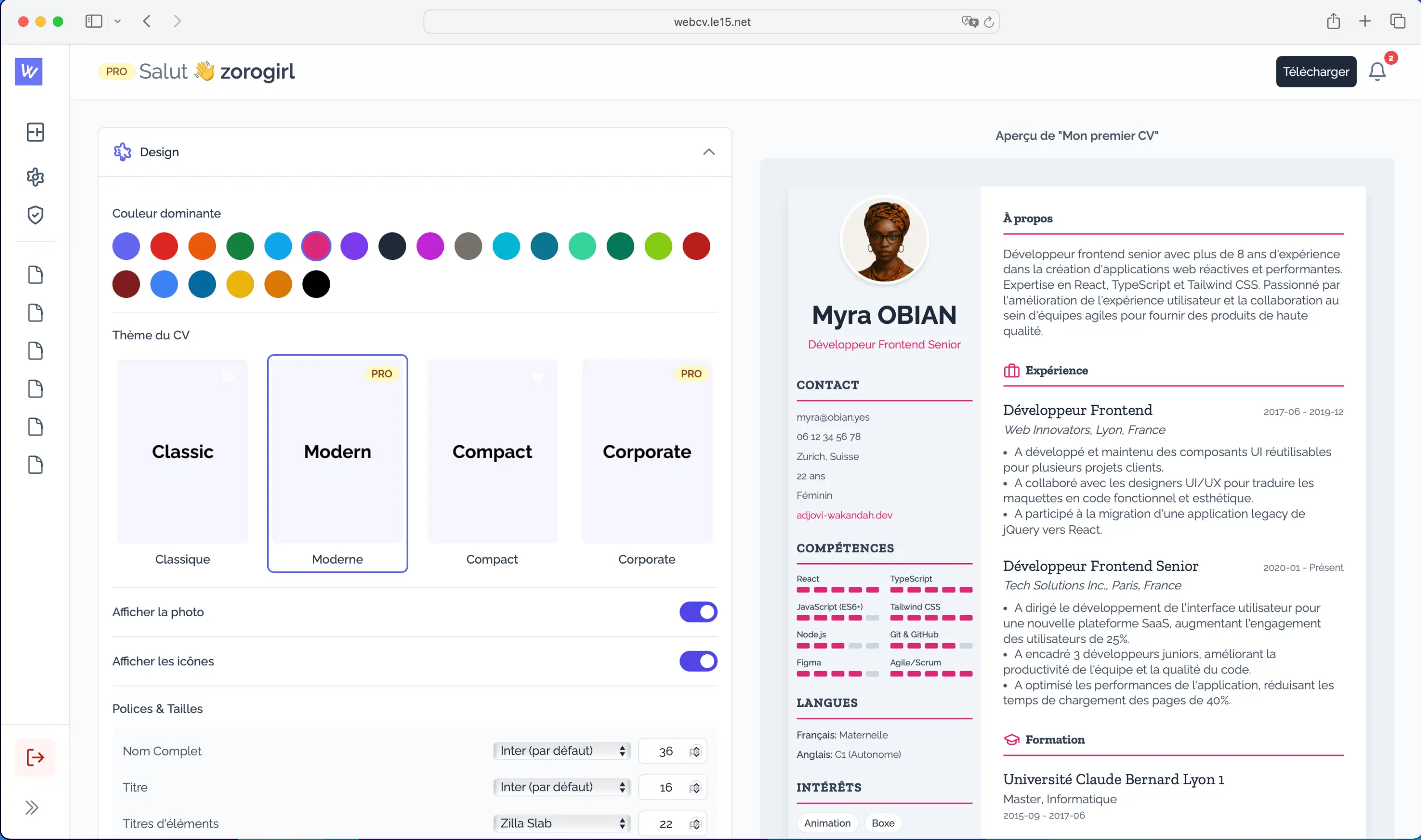This screenshot has width=1421, height=840.
Task: Select the Corporate CV theme
Action: click(646, 451)
